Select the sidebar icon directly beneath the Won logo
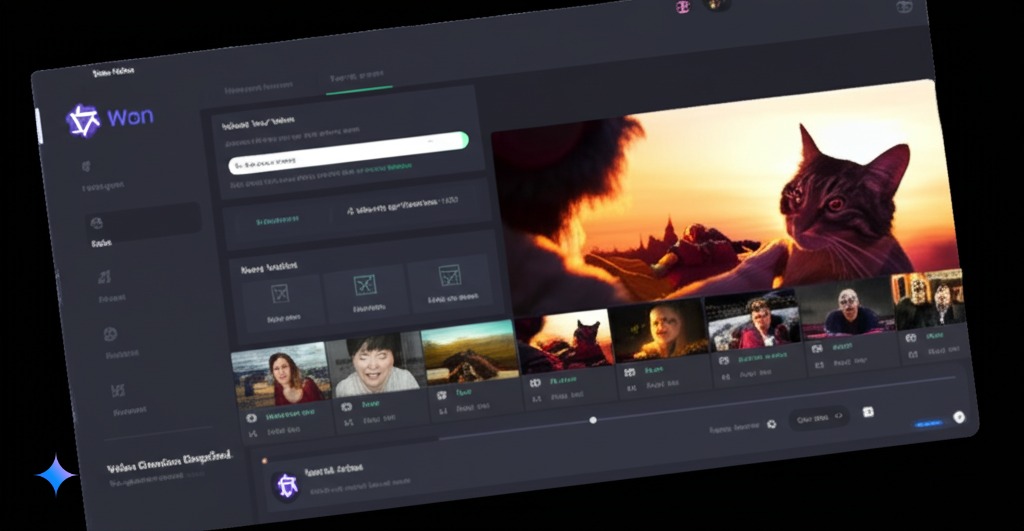 point(86,167)
